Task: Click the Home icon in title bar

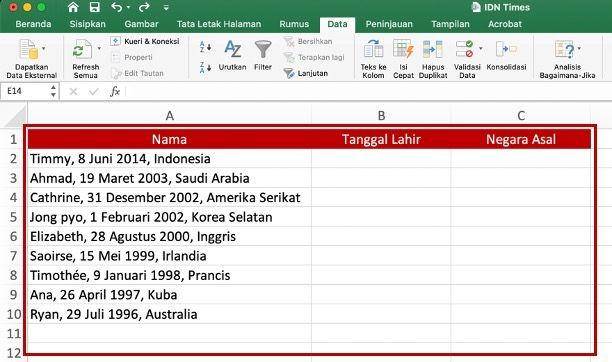Action: pos(73,7)
